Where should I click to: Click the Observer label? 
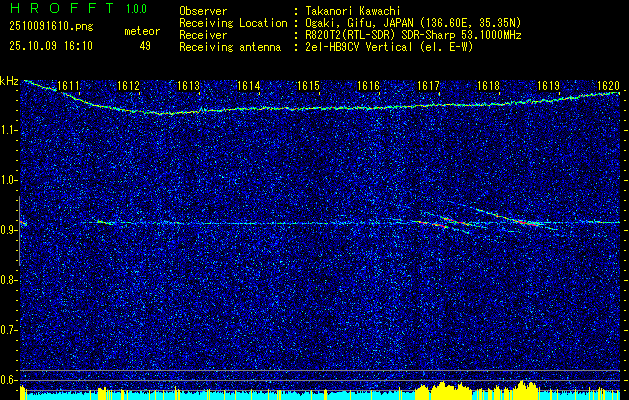click(203, 11)
